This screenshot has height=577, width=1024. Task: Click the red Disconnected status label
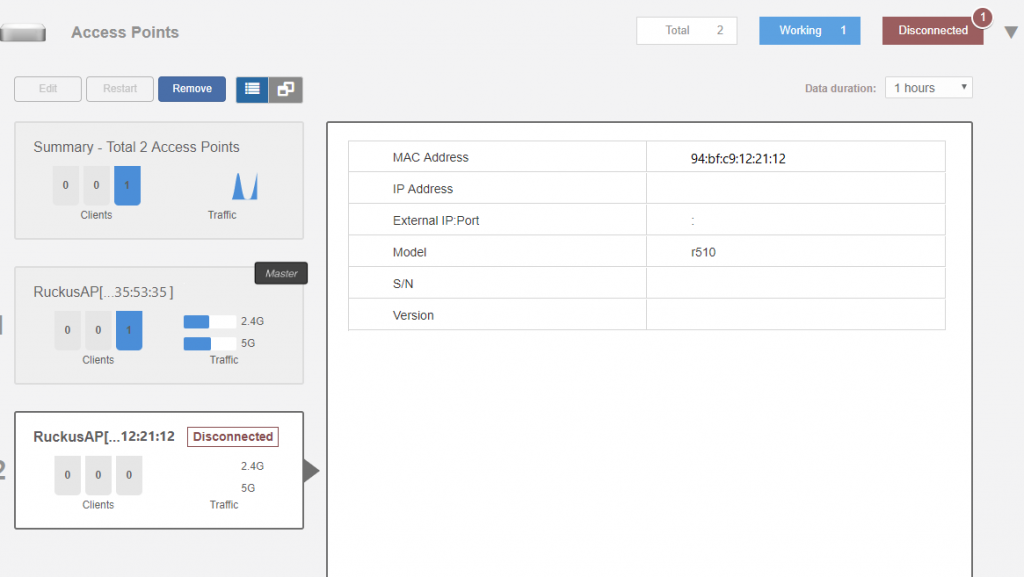click(x=233, y=437)
